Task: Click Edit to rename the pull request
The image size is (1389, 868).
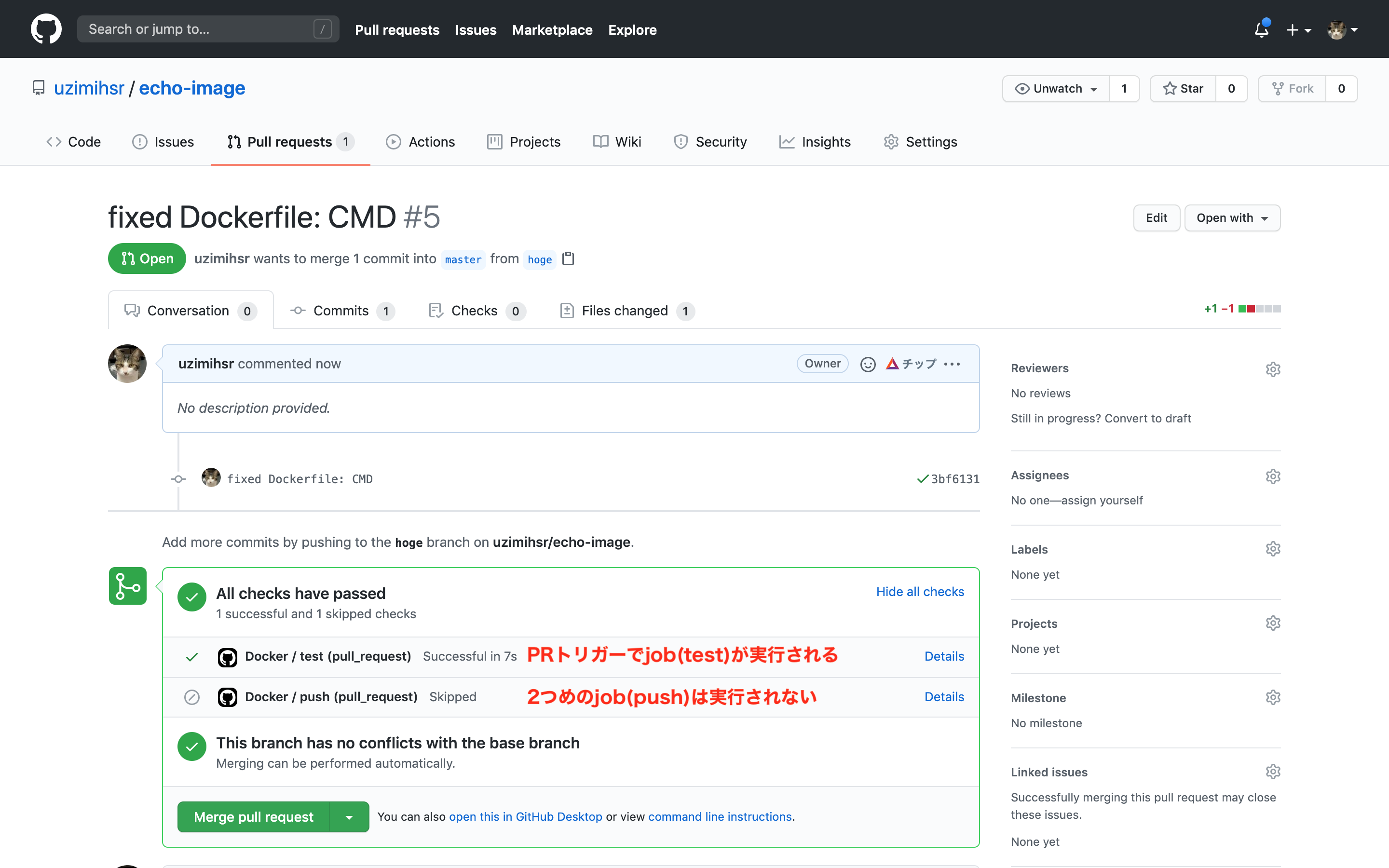Action: 1157,217
